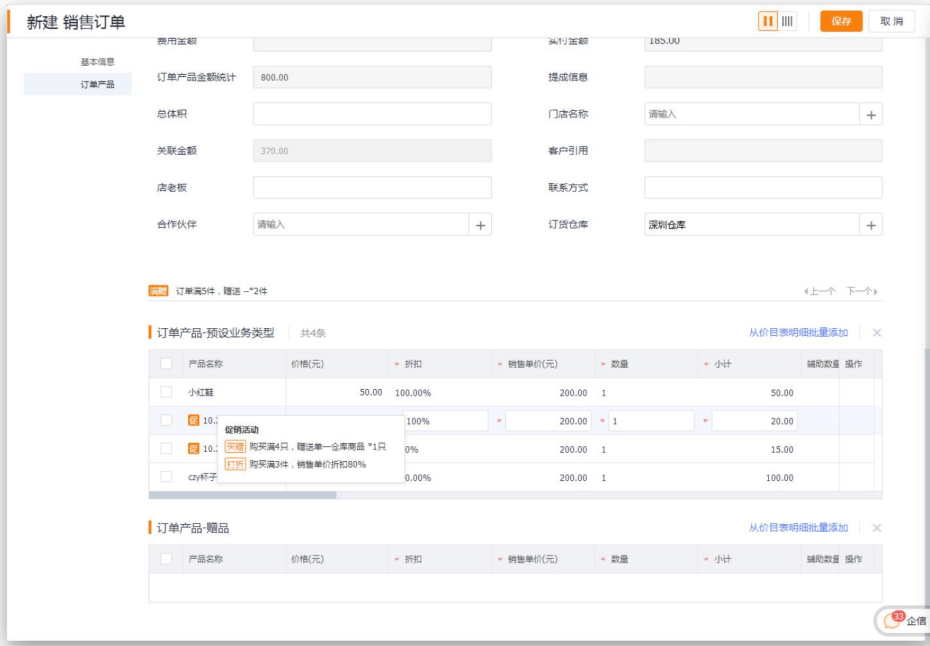Switch to two-column layout icon

click(768, 21)
